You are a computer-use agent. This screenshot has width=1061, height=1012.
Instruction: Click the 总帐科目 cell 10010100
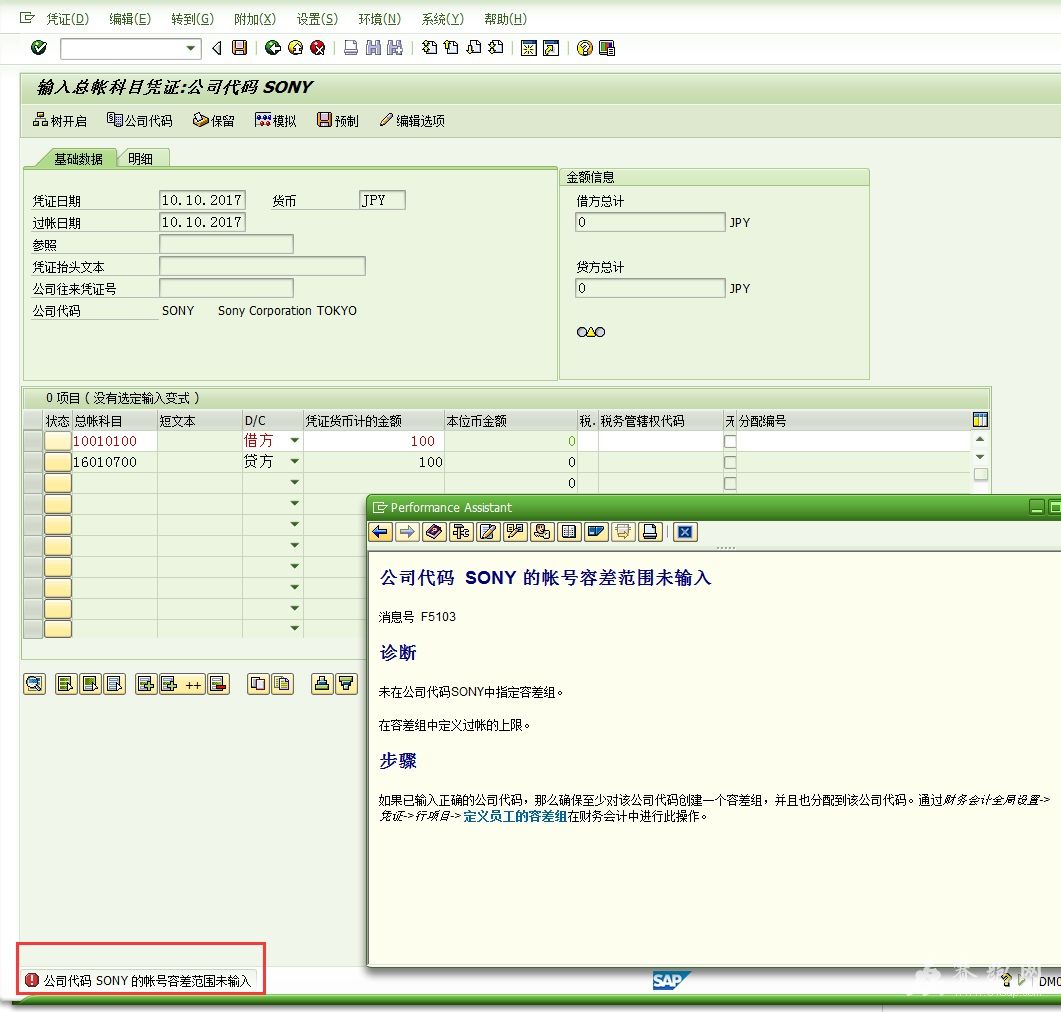(x=114, y=441)
